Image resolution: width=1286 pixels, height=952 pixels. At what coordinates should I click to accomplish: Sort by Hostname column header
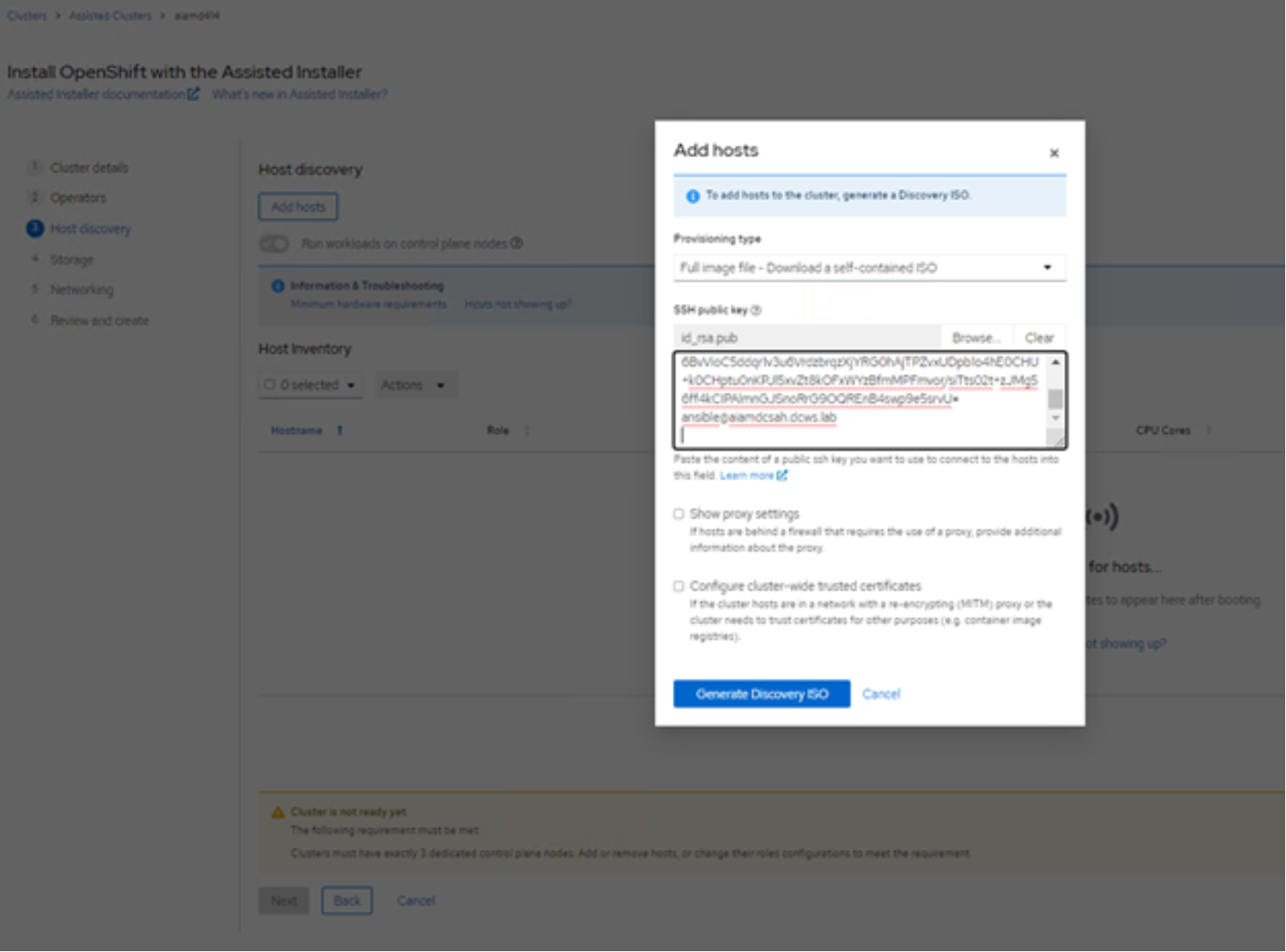pos(297,431)
